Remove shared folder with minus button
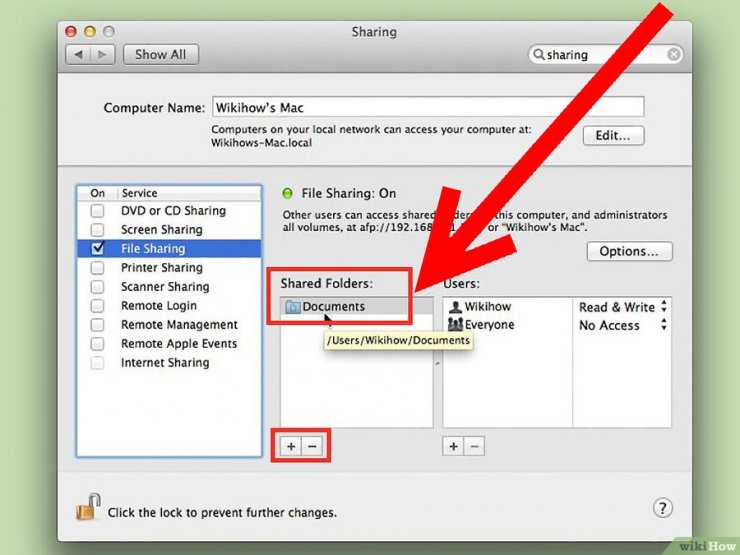 (312, 446)
